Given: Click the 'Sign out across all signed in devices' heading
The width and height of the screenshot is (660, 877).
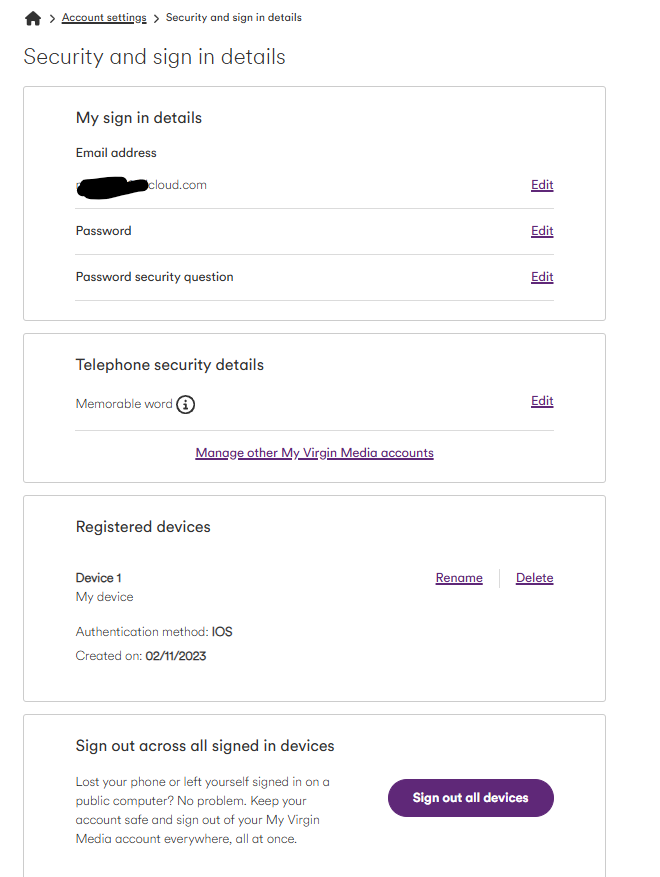Looking at the screenshot, I should point(205,746).
